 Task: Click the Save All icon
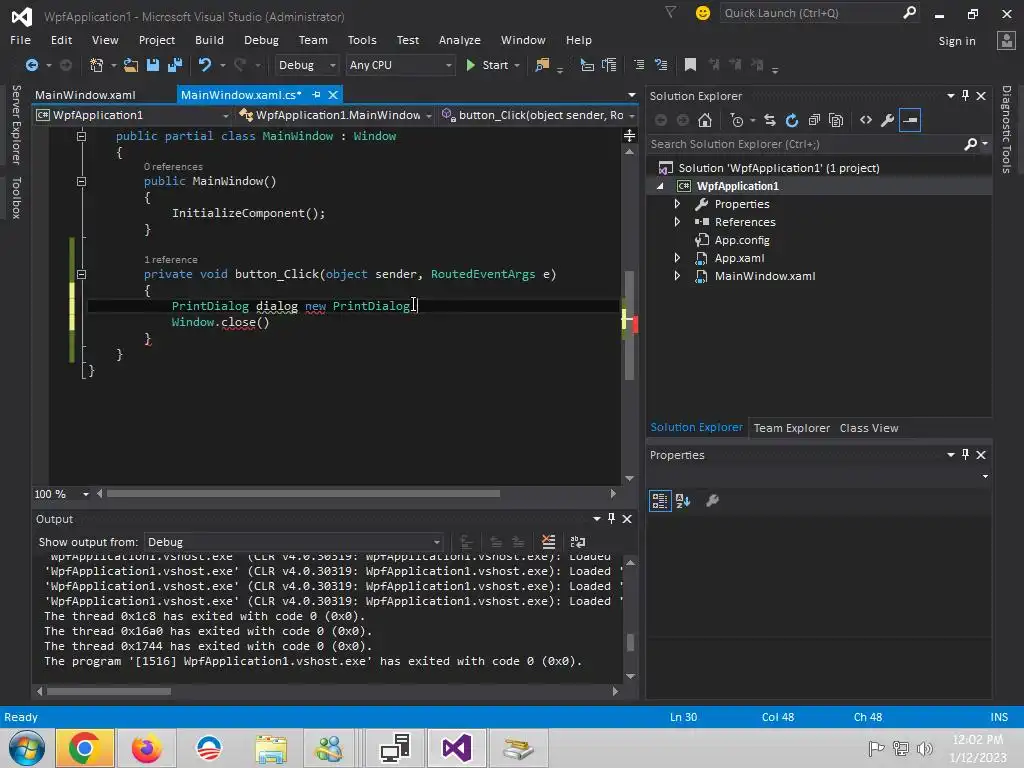pyautogui.click(x=175, y=65)
